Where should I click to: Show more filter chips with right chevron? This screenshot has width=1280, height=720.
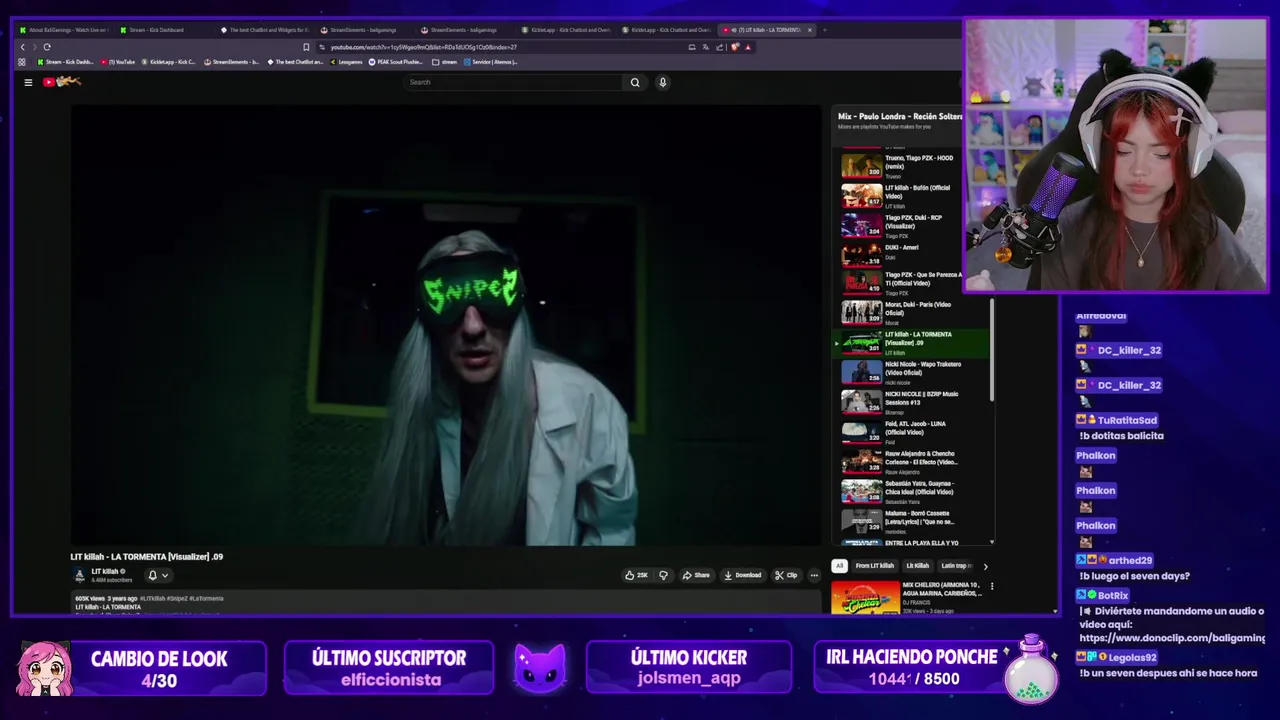(x=986, y=566)
